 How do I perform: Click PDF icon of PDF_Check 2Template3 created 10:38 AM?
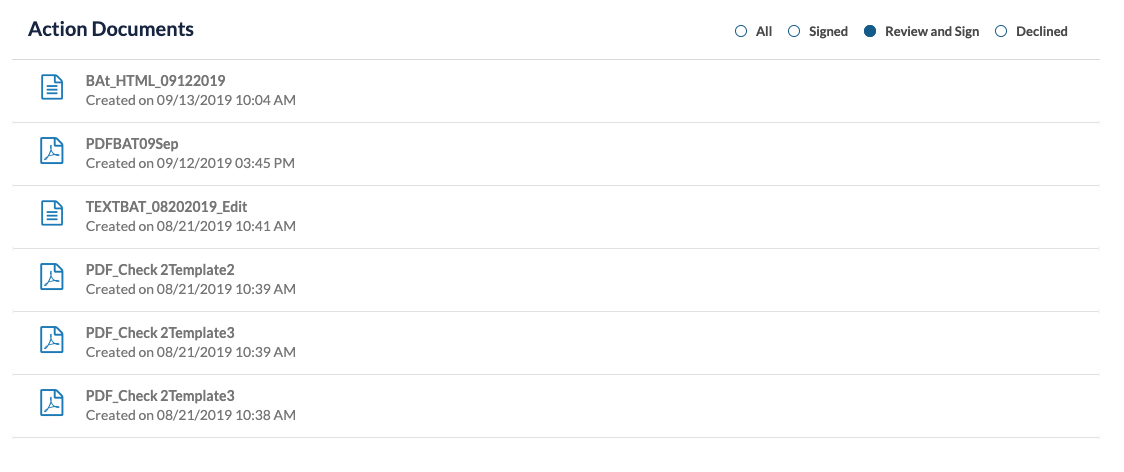[51, 402]
